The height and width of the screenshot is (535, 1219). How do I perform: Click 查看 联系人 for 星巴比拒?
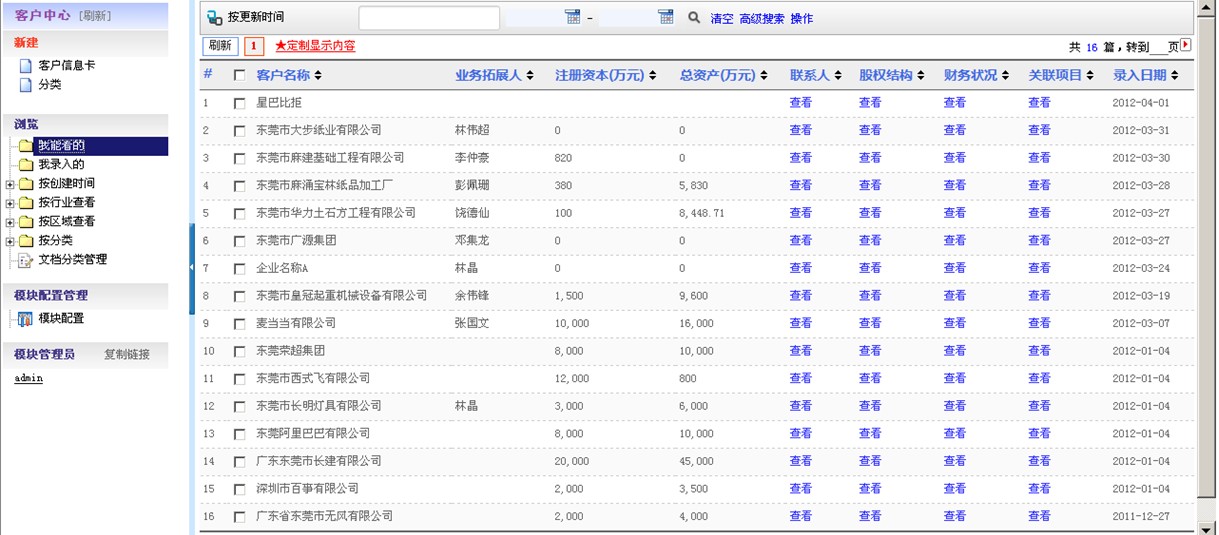coord(801,103)
